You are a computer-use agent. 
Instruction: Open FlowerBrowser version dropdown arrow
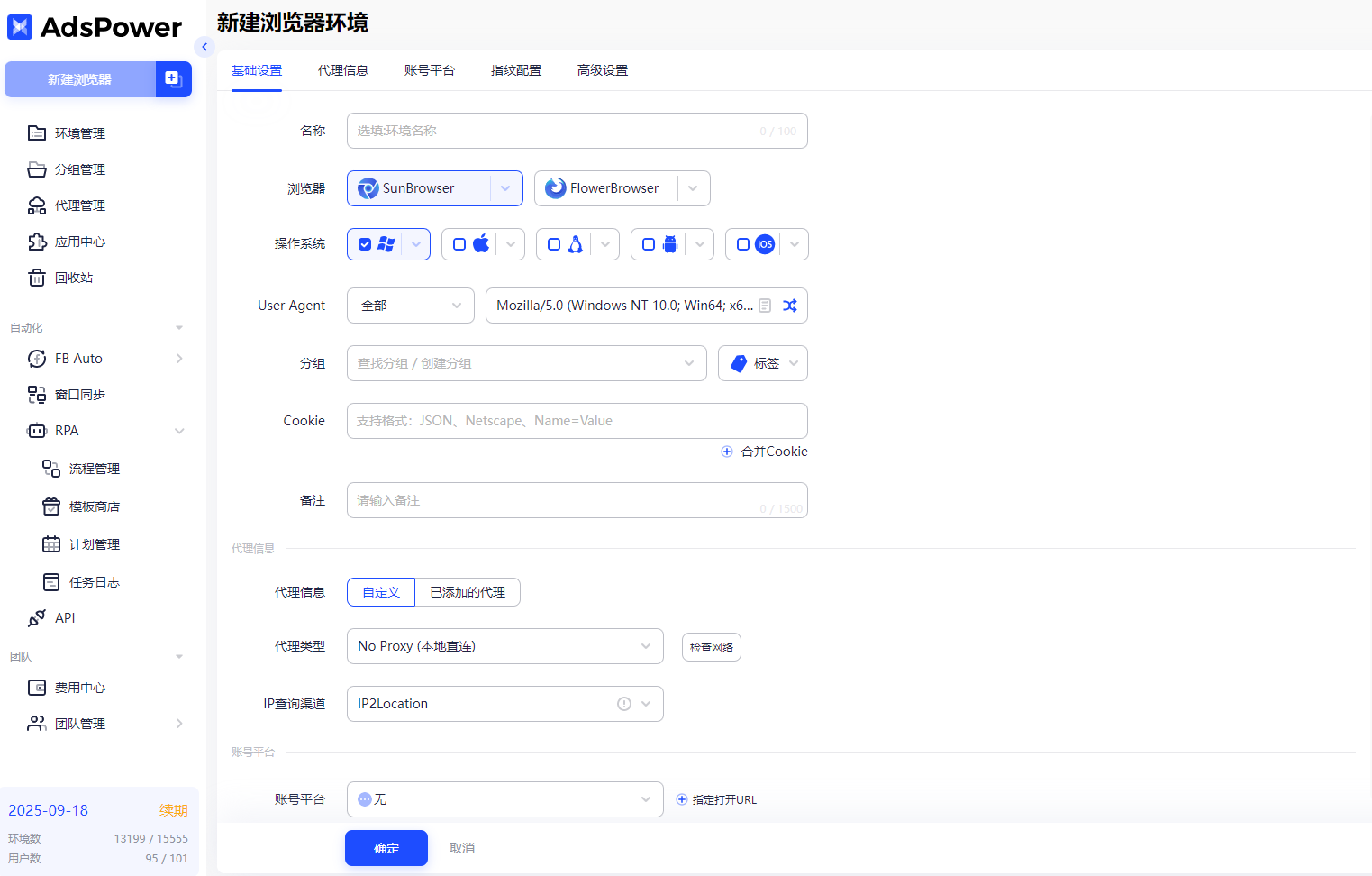tap(693, 188)
